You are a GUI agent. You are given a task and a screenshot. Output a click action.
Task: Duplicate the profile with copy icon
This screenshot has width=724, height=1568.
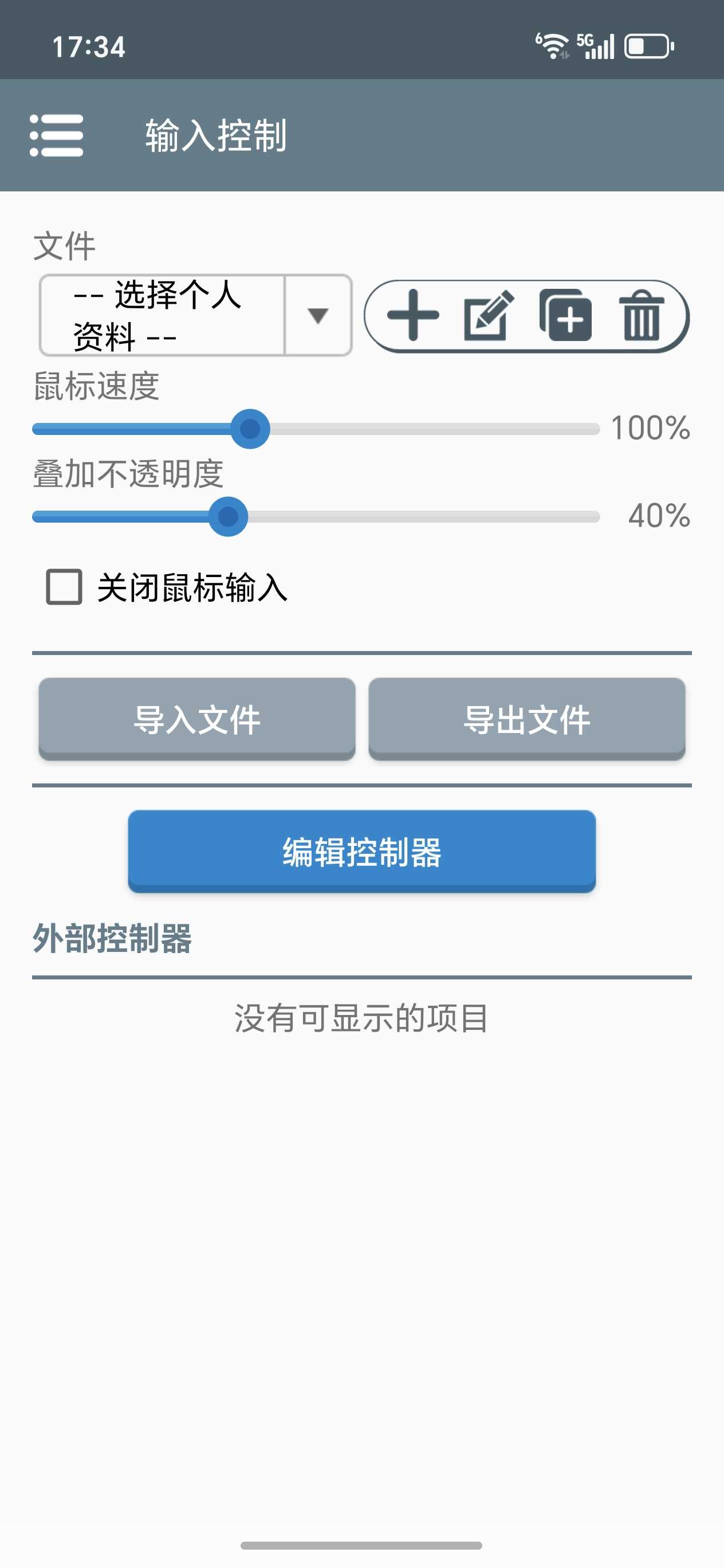(x=565, y=315)
